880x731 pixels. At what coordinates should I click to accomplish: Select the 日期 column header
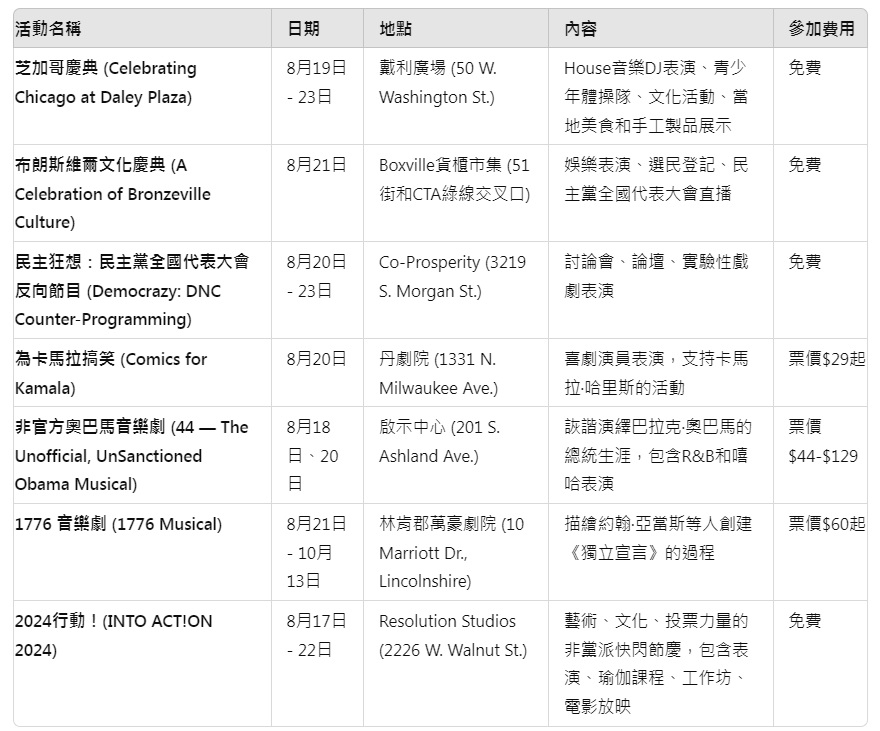pyautogui.click(x=303, y=29)
